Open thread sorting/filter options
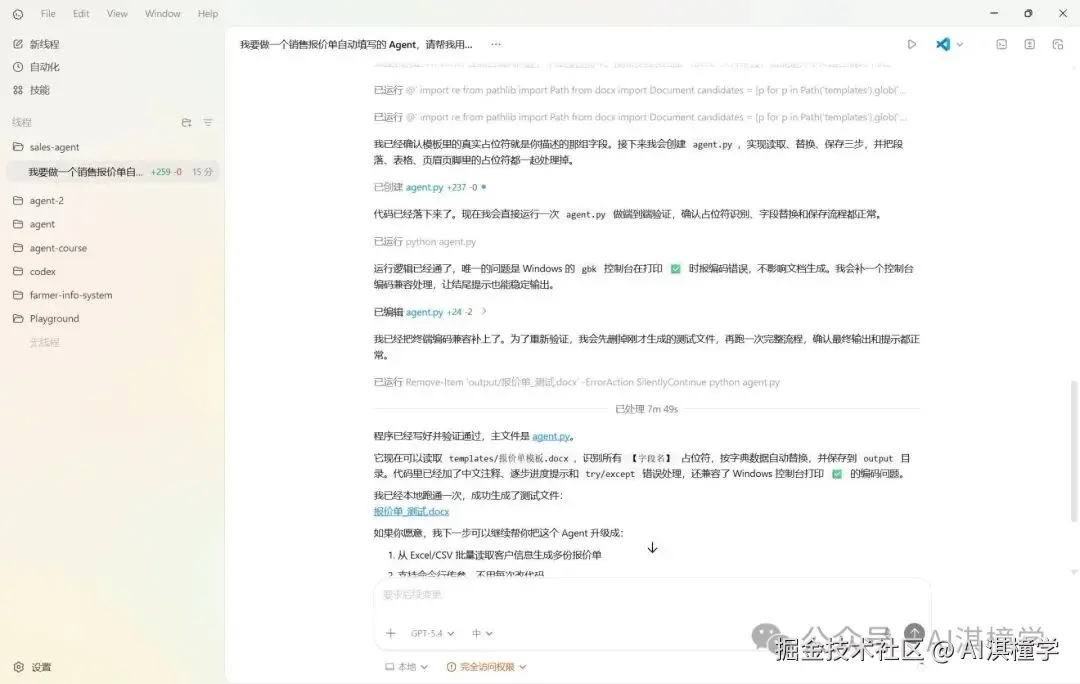 (208, 121)
